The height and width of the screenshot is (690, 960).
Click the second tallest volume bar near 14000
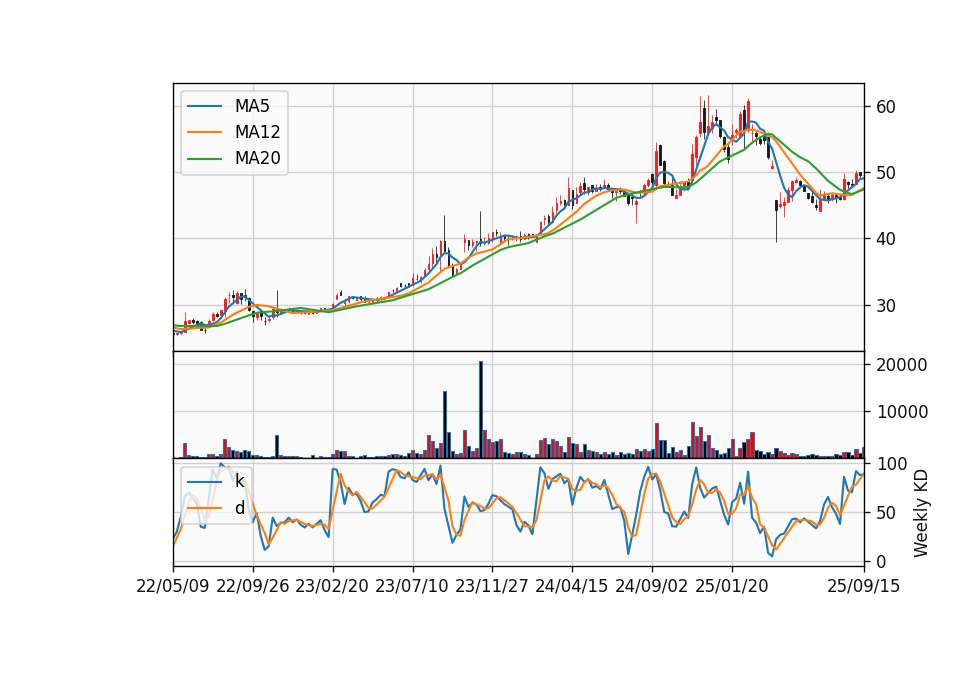pyautogui.click(x=445, y=424)
